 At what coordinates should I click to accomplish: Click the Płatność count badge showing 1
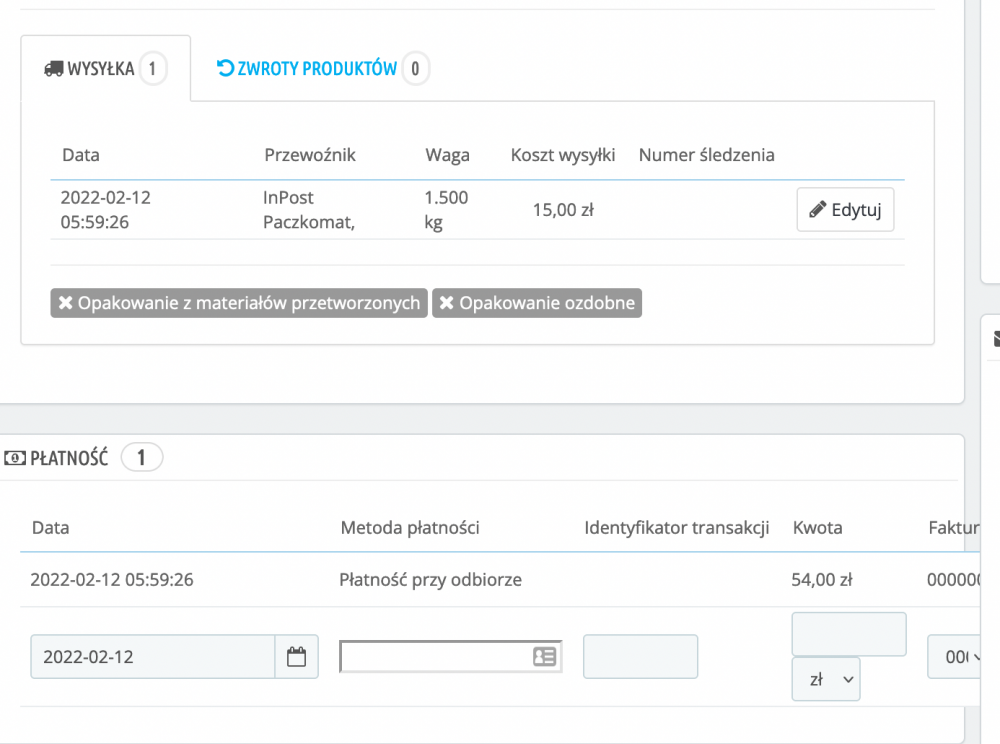coord(141,458)
